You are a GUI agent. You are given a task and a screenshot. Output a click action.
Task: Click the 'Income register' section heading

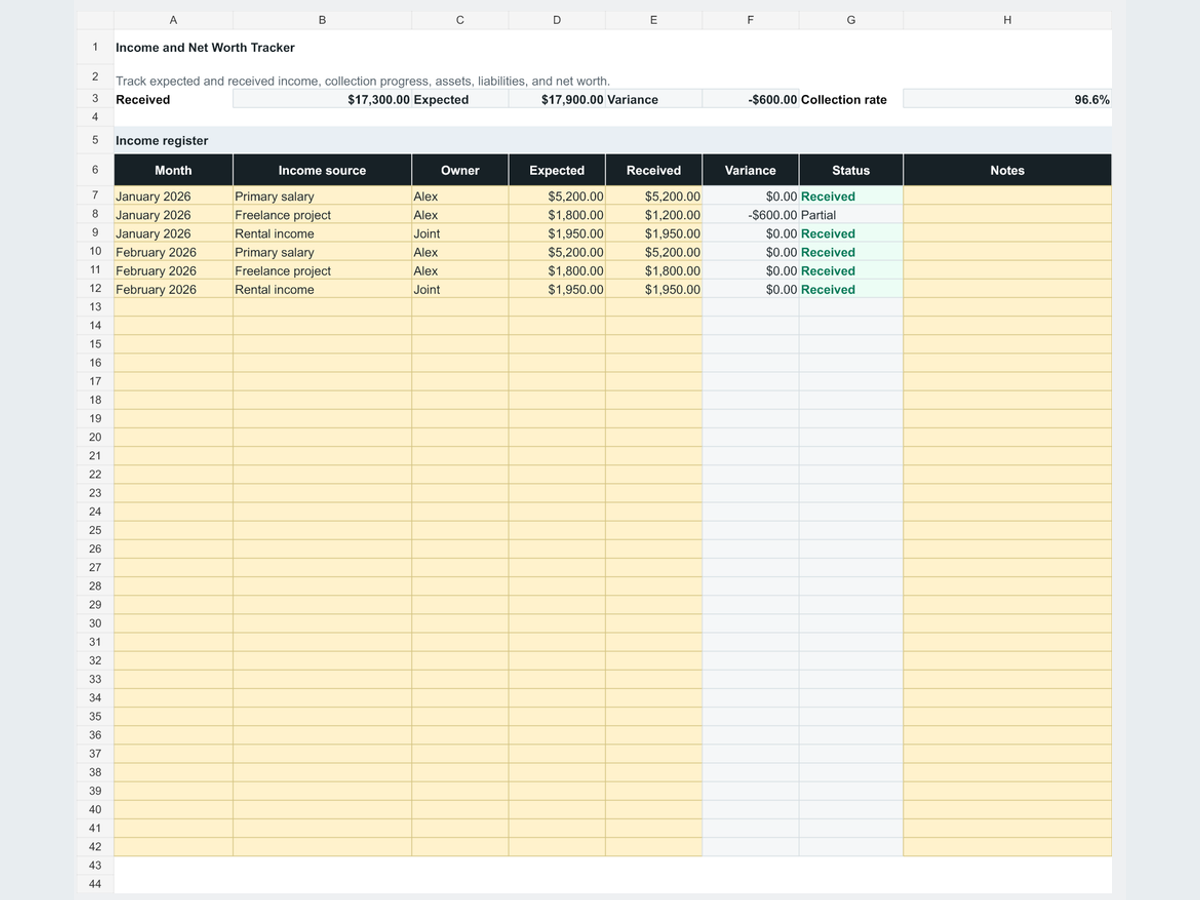tap(162, 140)
